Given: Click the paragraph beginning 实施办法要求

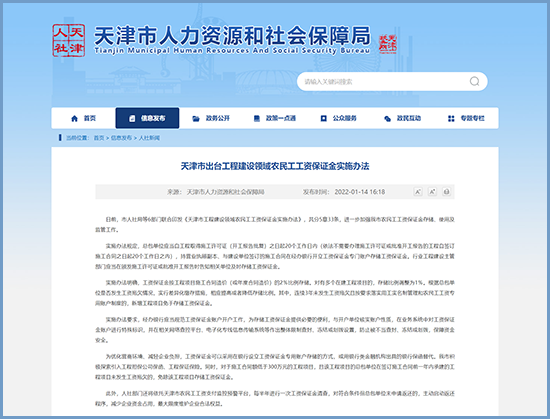Looking at the screenshot, I should pos(275,330).
